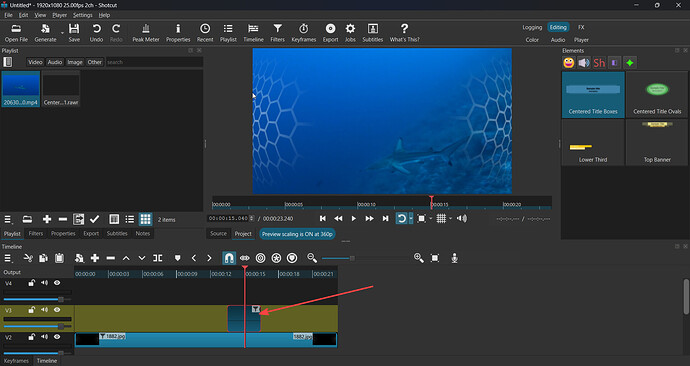Open the File menu
The image size is (690, 366).
pyautogui.click(x=8, y=15)
